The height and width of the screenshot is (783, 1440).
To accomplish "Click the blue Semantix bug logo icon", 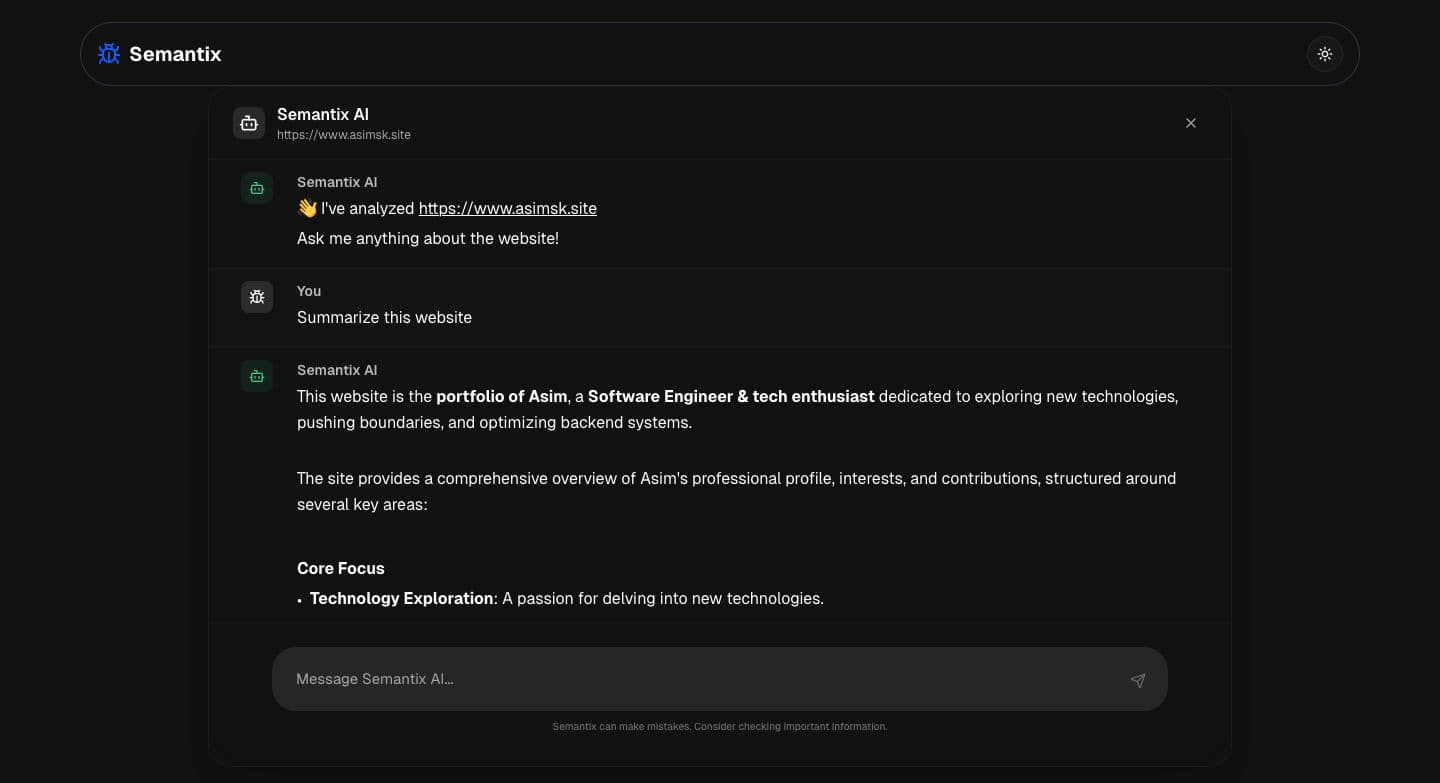I will 108,54.
